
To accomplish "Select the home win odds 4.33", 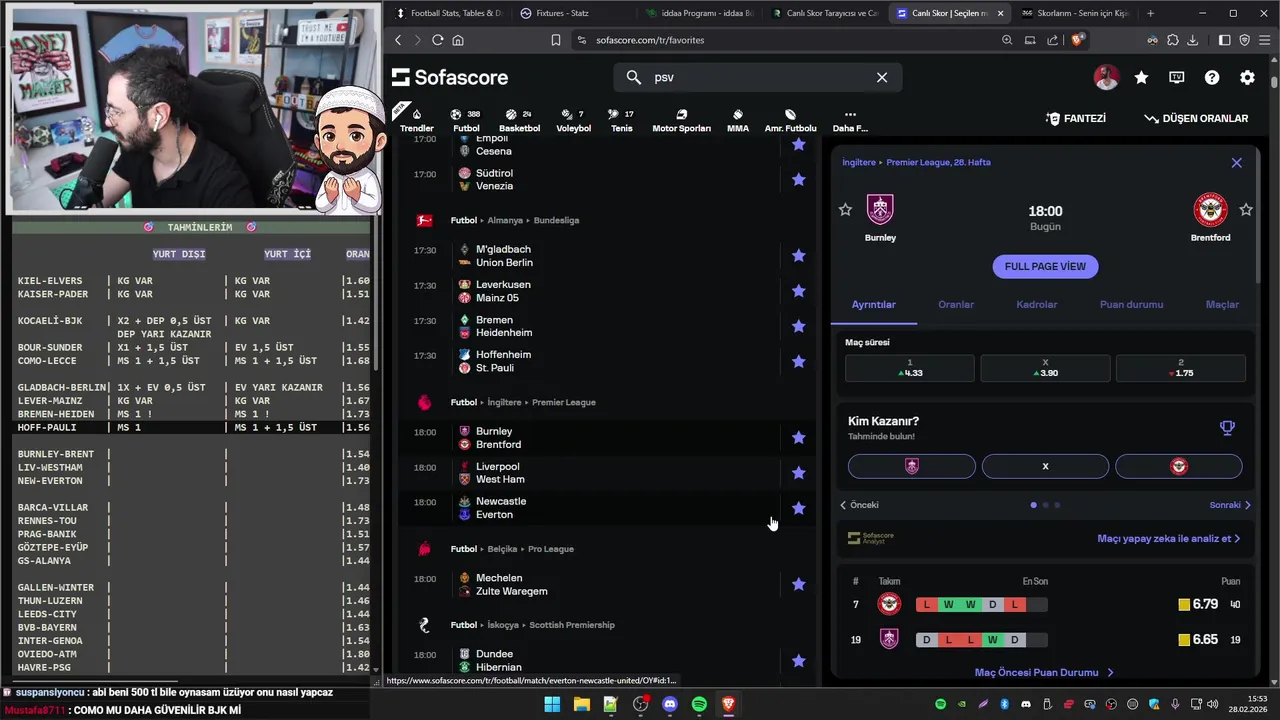I will (x=910, y=367).
